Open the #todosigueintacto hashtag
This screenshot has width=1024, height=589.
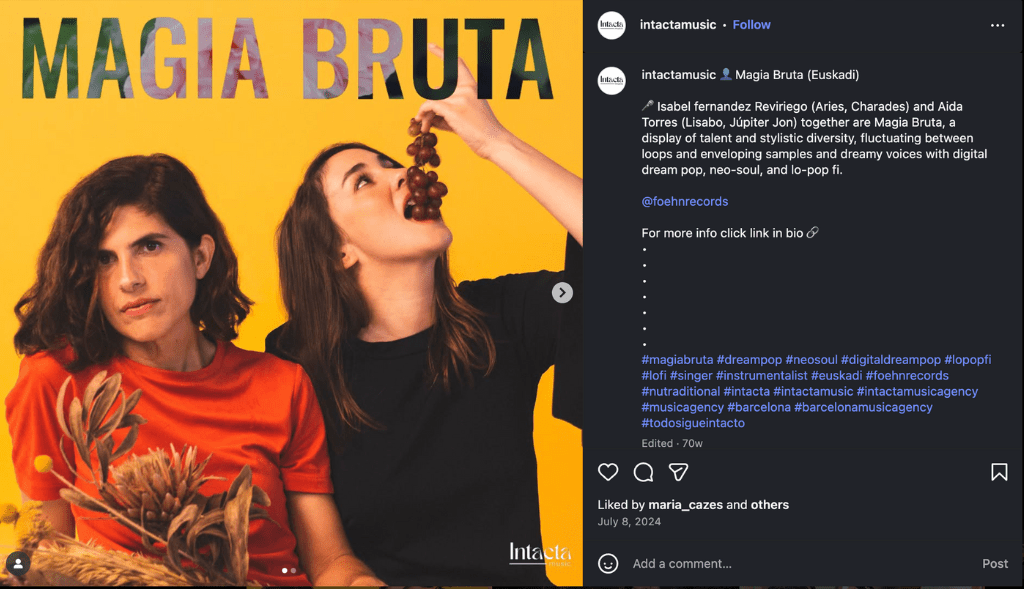pyautogui.click(x=693, y=423)
